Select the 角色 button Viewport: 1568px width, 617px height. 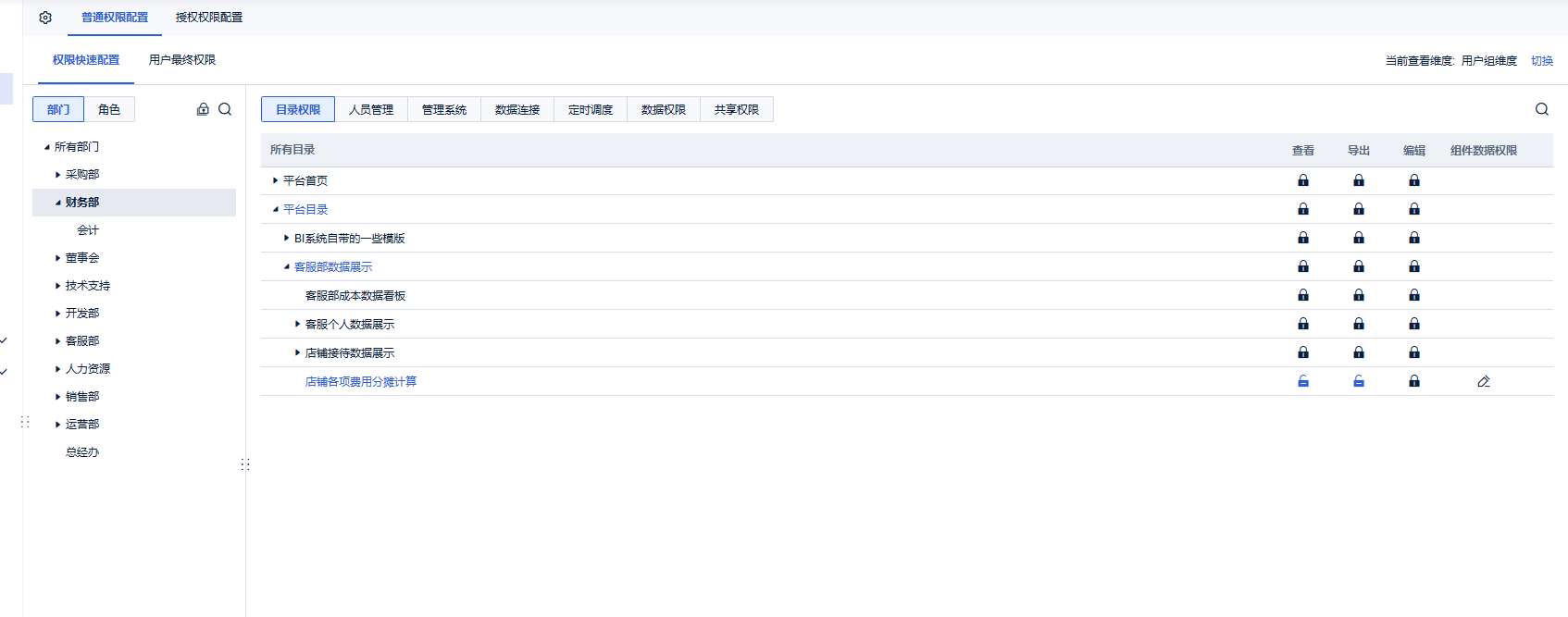coord(109,109)
